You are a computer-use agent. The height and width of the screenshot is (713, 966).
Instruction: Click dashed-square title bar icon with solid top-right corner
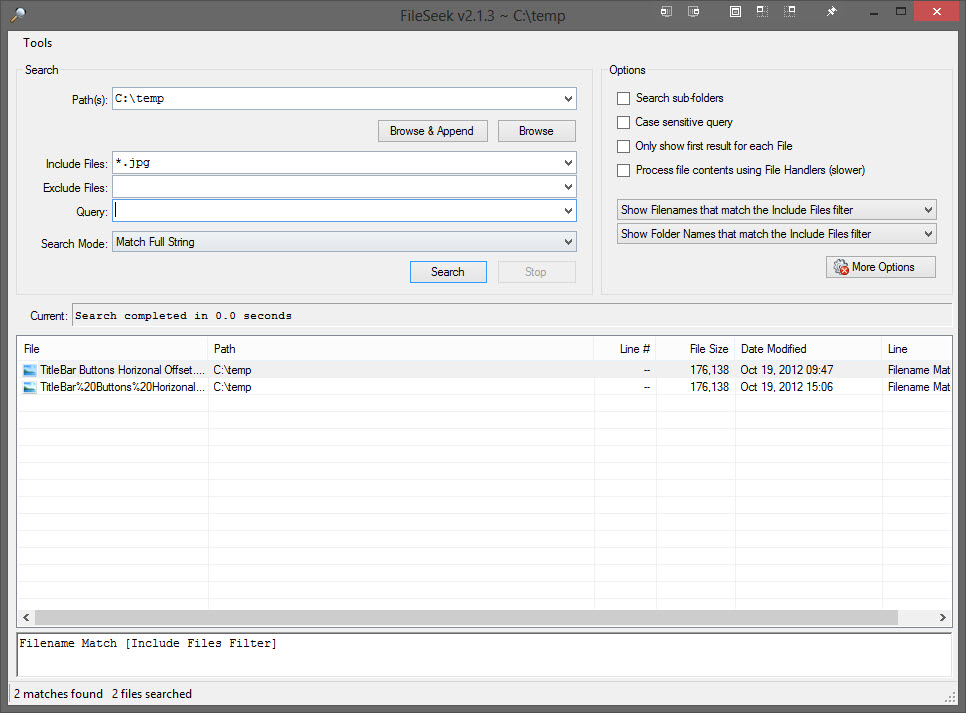(790, 12)
